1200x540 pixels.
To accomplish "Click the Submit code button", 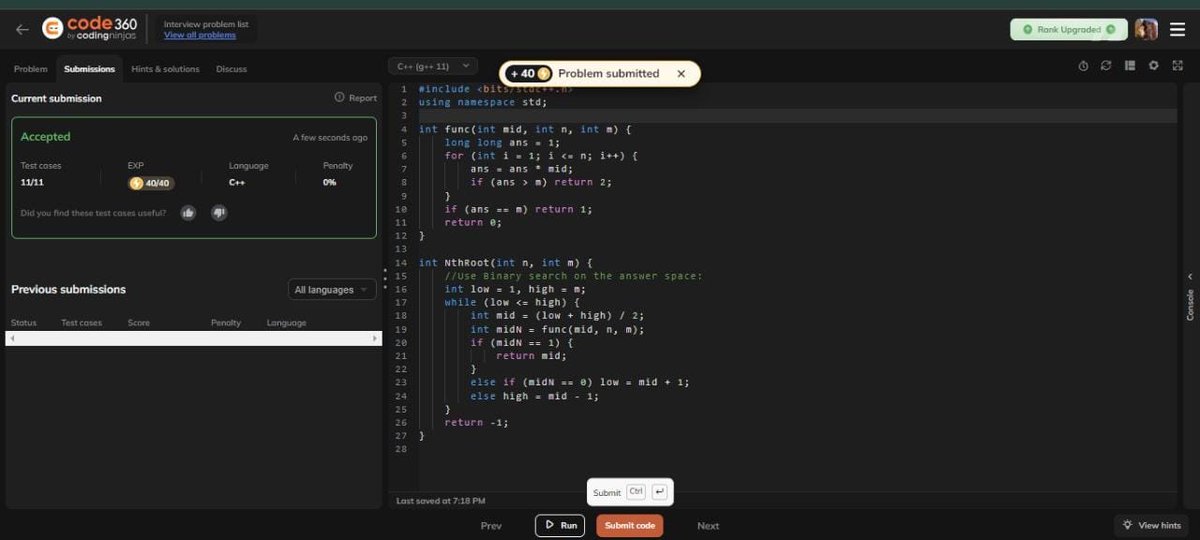I will [x=630, y=525].
